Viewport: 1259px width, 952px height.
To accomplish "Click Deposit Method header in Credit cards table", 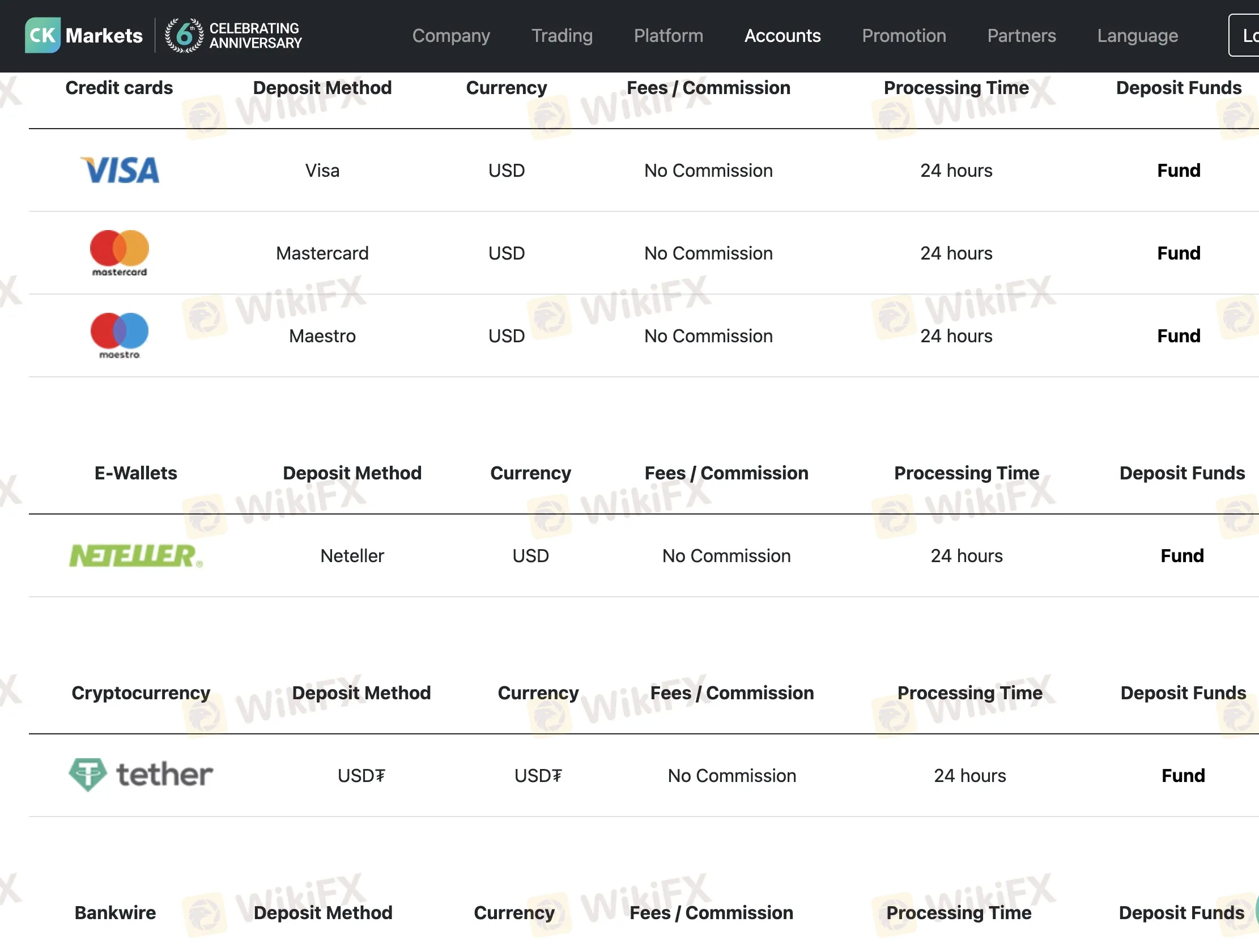I will (x=322, y=88).
